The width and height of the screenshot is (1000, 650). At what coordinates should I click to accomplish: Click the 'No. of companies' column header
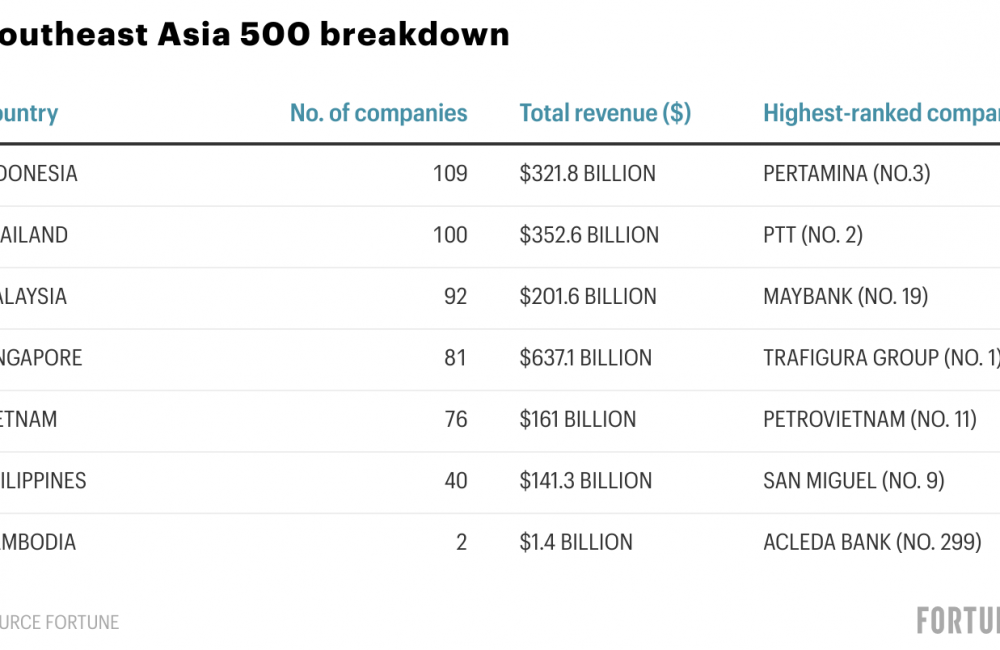[378, 113]
